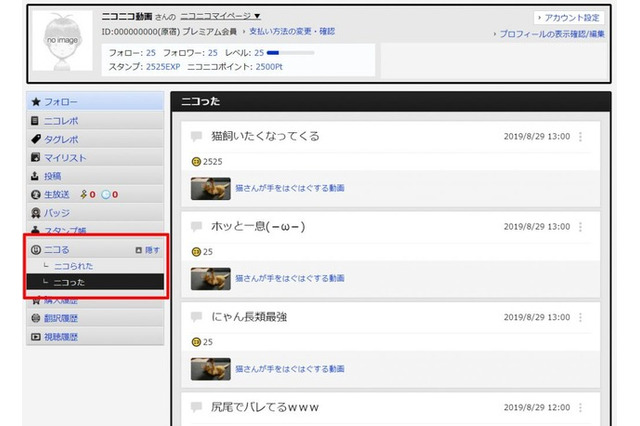Hide the ニコる submenu with 隠す
The image size is (640, 426).
pyautogui.click(x=148, y=250)
